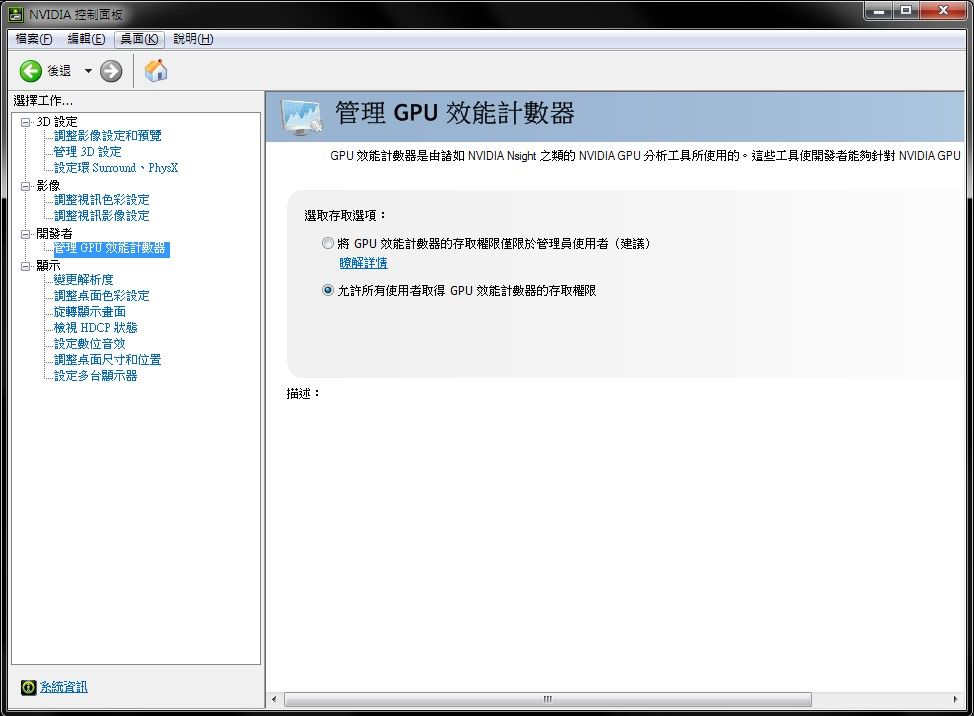
Task: Open the 桌面 menu
Action: click(139, 39)
